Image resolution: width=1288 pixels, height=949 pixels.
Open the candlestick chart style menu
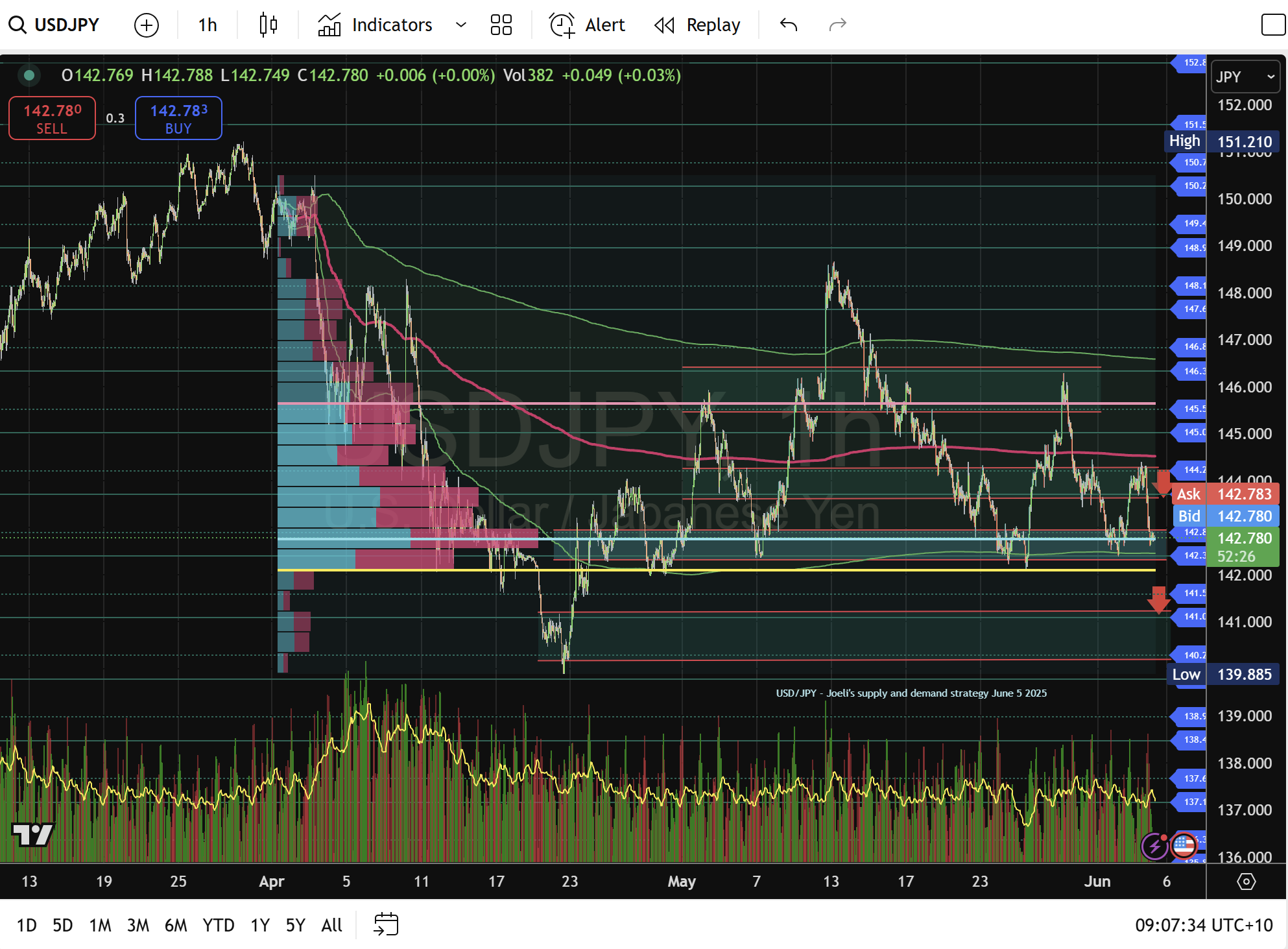point(268,25)
